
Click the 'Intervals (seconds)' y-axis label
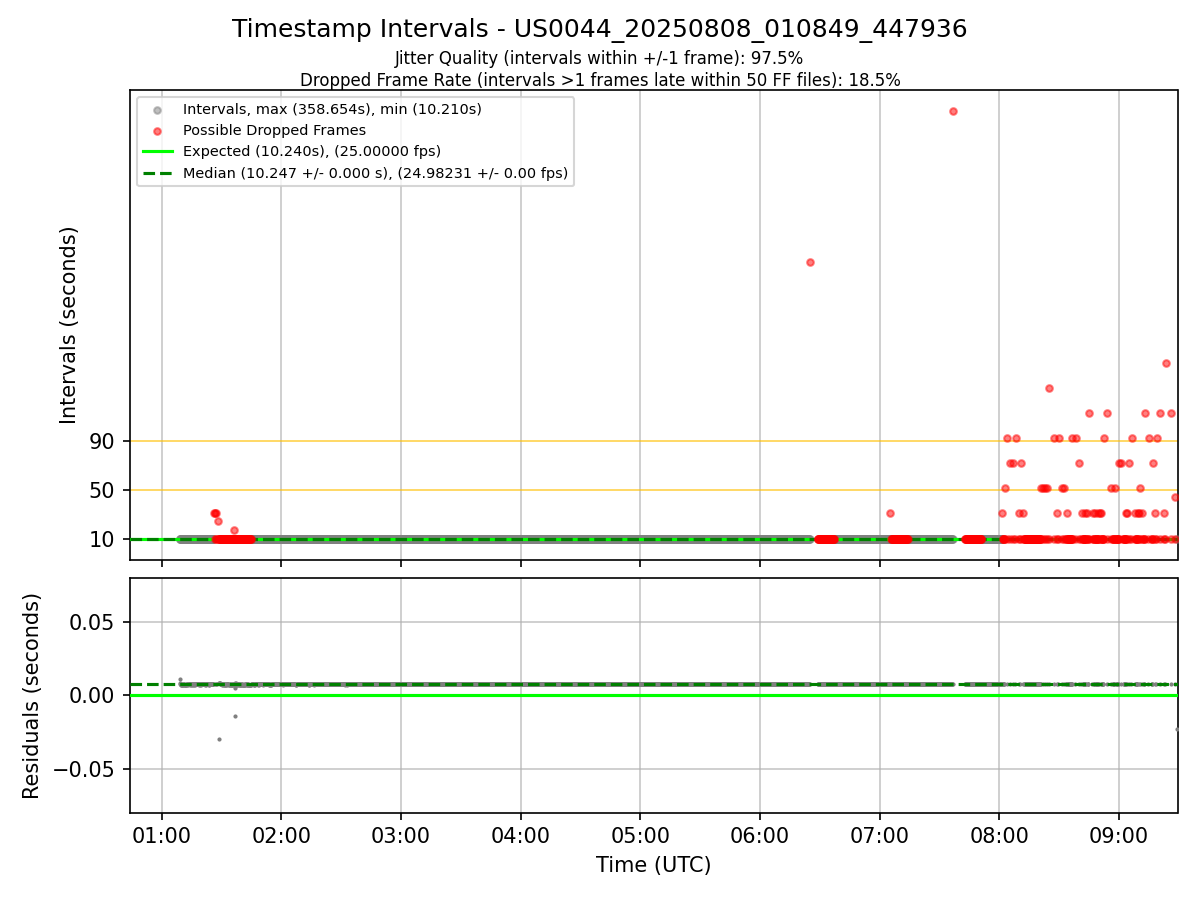pos(68,325)
